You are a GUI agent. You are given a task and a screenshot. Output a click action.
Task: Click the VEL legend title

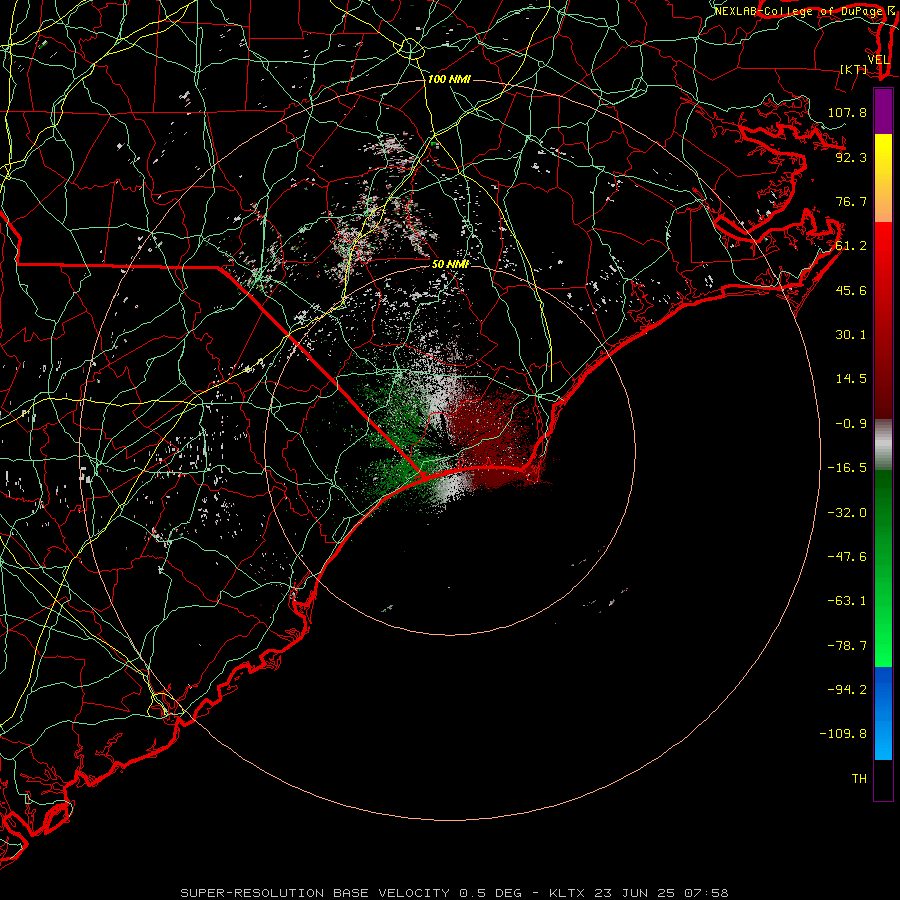pyautogui.click(x=878, y=60)
